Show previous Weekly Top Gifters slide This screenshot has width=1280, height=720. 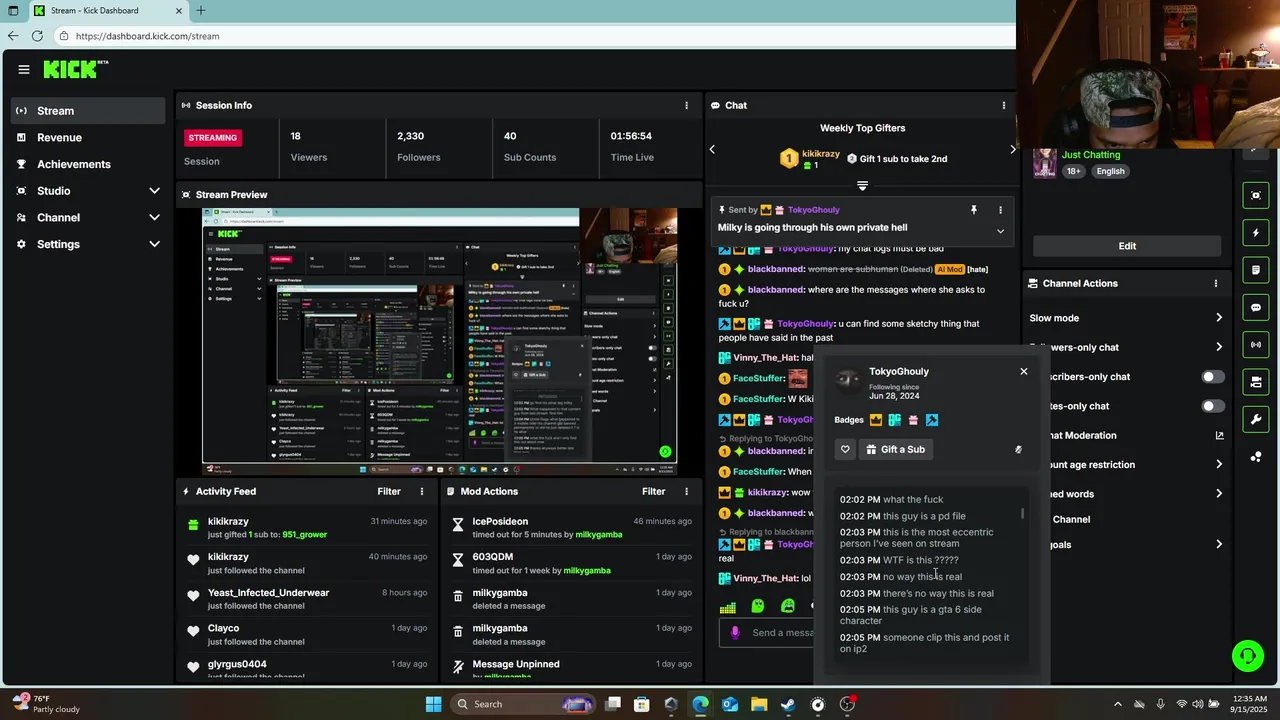click(712, 149)
